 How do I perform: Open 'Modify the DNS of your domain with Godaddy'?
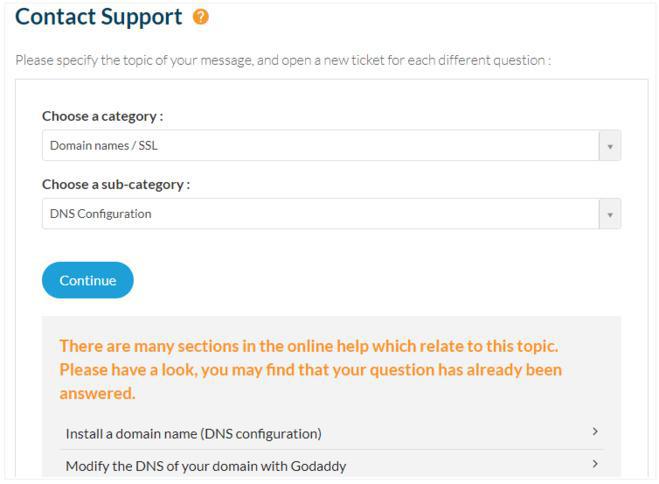pyautogui.click(x=205, y=466)
